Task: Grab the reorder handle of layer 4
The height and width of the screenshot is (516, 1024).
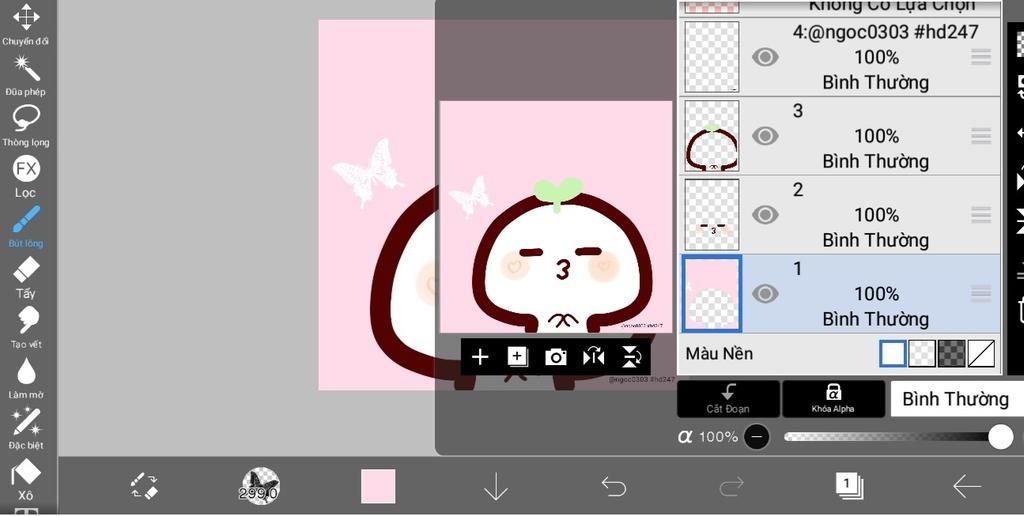Action: pyautogui.click(x=981, y=57)
